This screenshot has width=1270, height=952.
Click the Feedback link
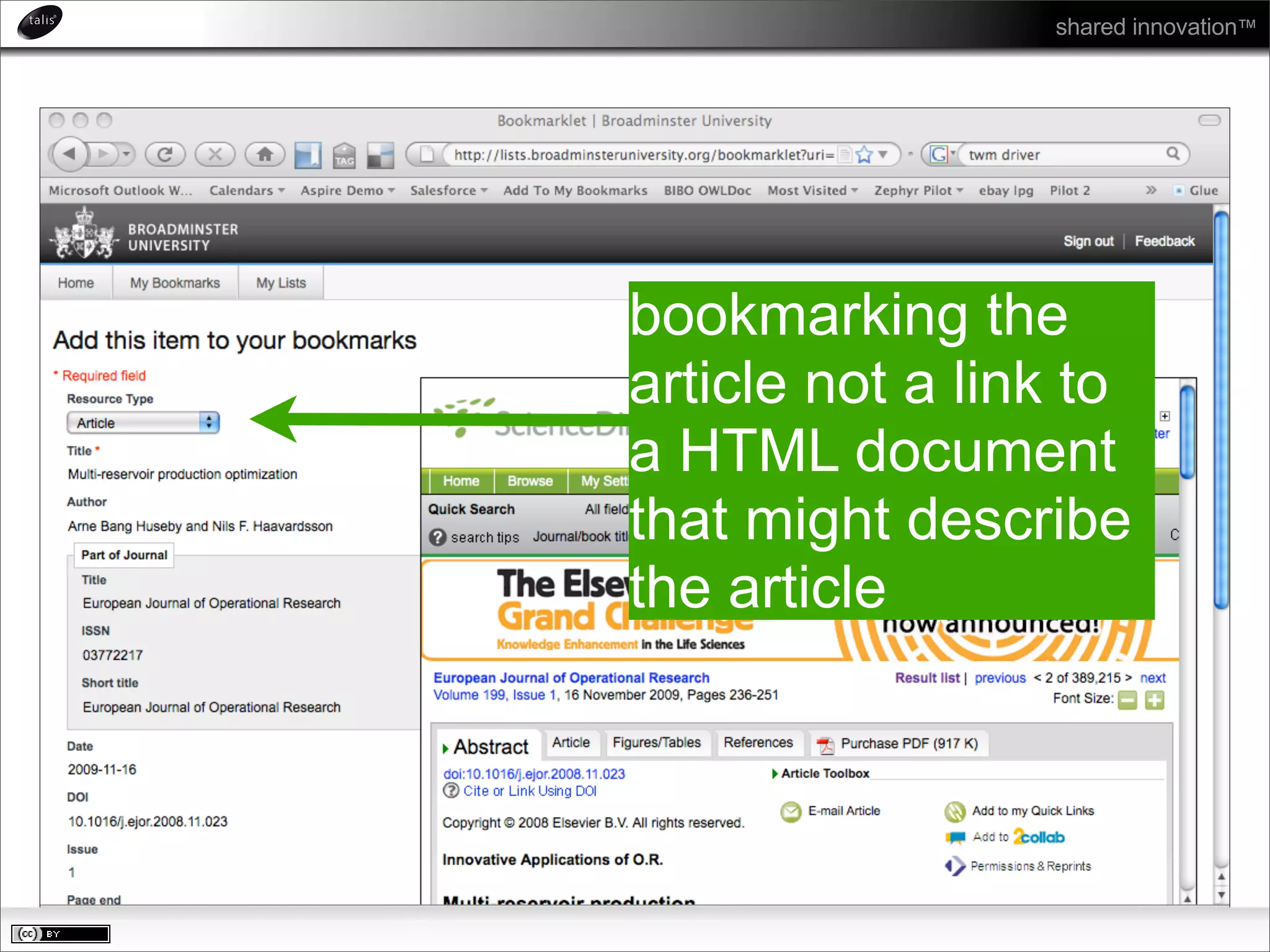point(1165,241)
